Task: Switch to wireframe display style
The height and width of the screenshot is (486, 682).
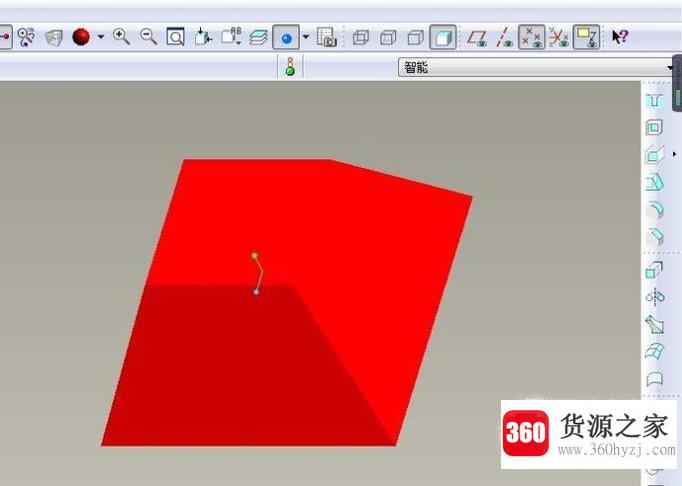Action: (x=361, y=37)
